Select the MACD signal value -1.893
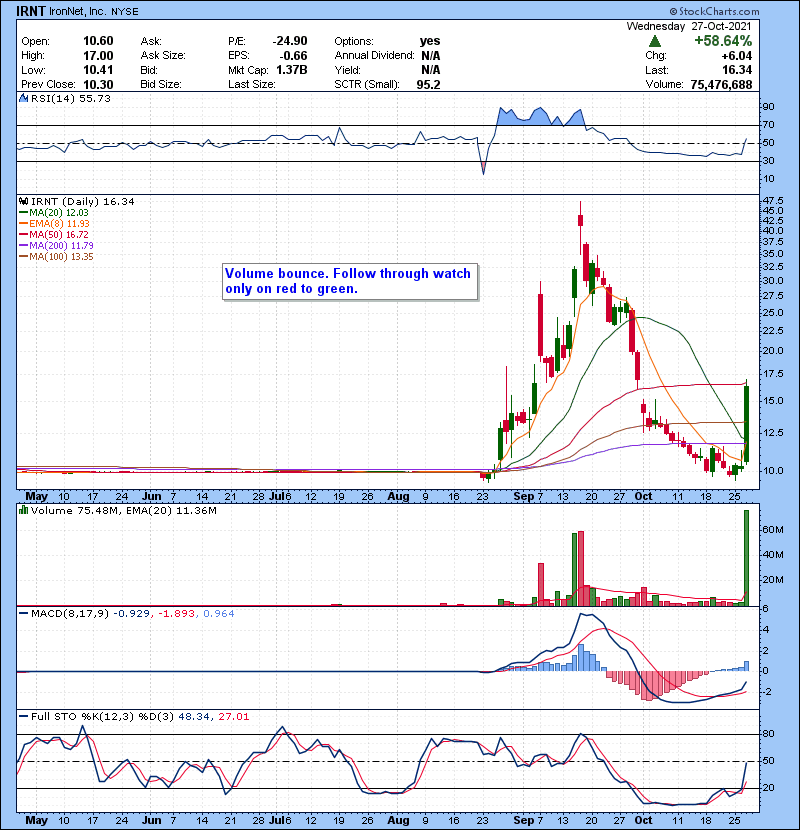 tap(176, 613)
